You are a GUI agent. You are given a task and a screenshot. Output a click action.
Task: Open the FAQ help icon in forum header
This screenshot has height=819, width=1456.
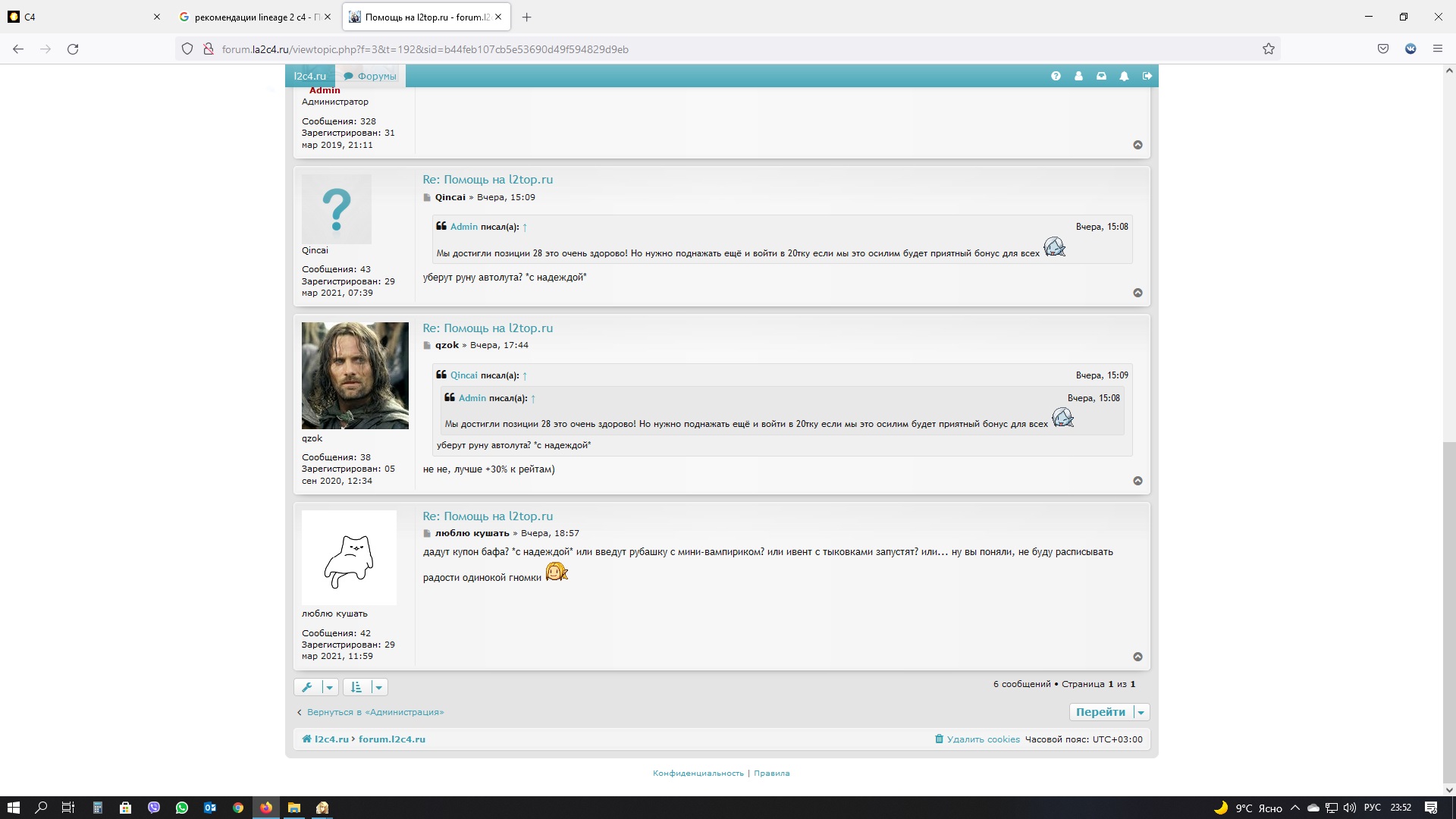coord(1056,76)
